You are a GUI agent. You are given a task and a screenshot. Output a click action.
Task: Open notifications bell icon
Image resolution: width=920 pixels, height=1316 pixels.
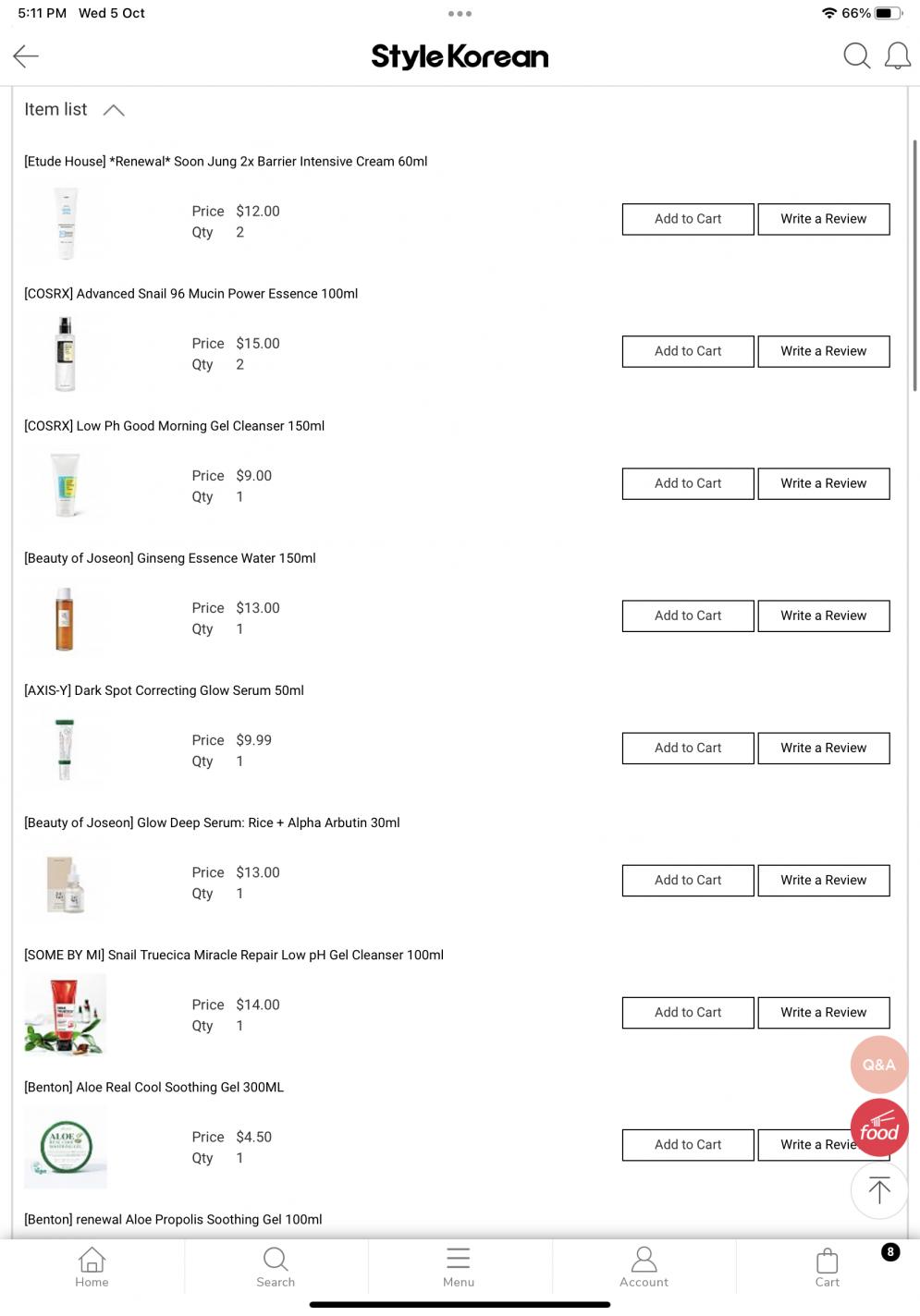coord(897,56)
